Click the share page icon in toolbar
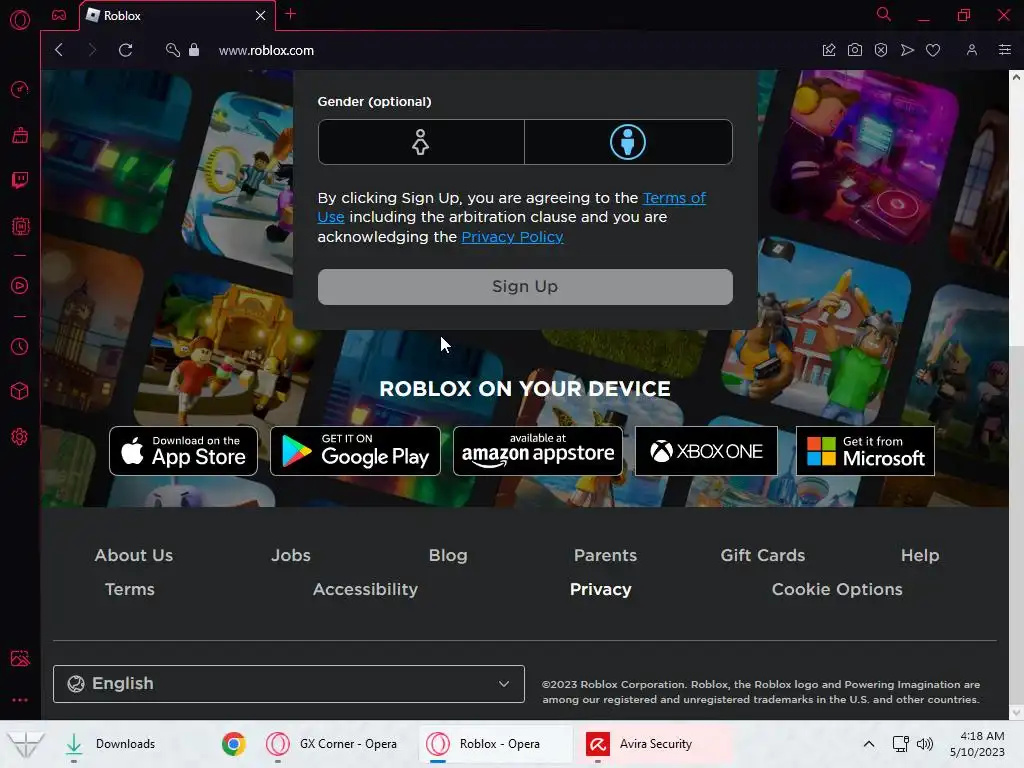The width and height of the screenshot is (1024, 768). [829, 50]
